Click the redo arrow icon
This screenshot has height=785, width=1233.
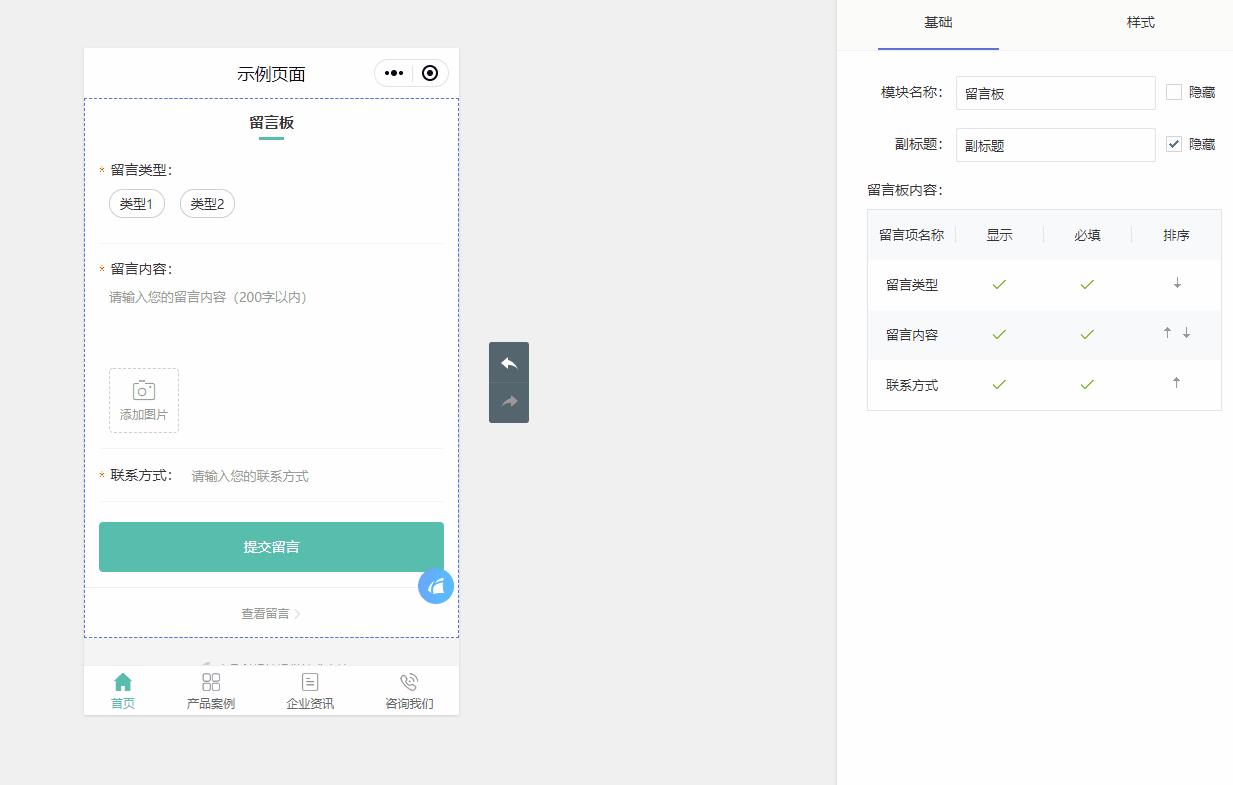point(509,402)
